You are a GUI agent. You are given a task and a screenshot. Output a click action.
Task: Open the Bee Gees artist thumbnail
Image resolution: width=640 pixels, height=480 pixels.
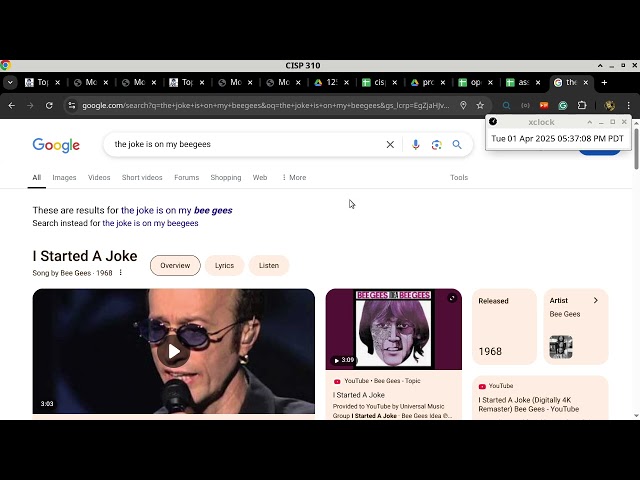pos(561,347)
